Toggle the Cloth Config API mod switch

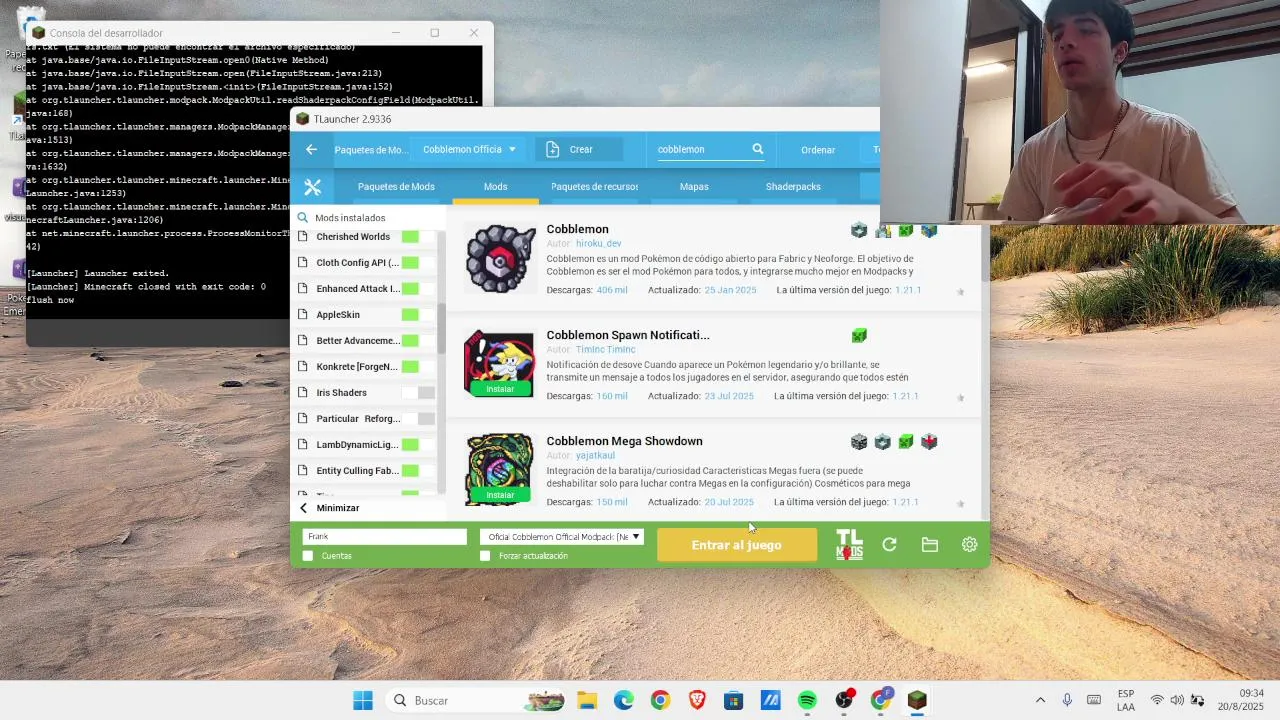pos(418,263)
